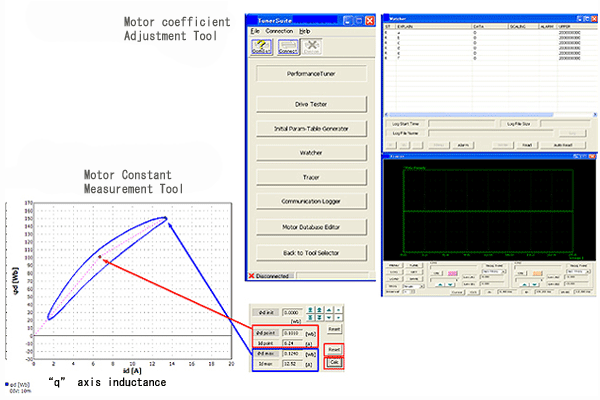This screenshot has width=600, height=400.
Task: Click the small up arrow at far right
Action: pyautogui.click(x=338, y=310)
